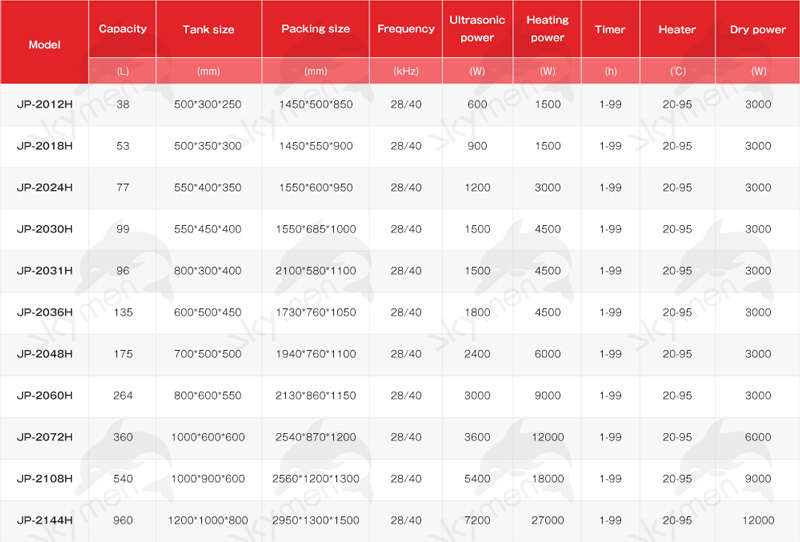
Task: Select the JP-2031H model cell
Action: point(44,270)
